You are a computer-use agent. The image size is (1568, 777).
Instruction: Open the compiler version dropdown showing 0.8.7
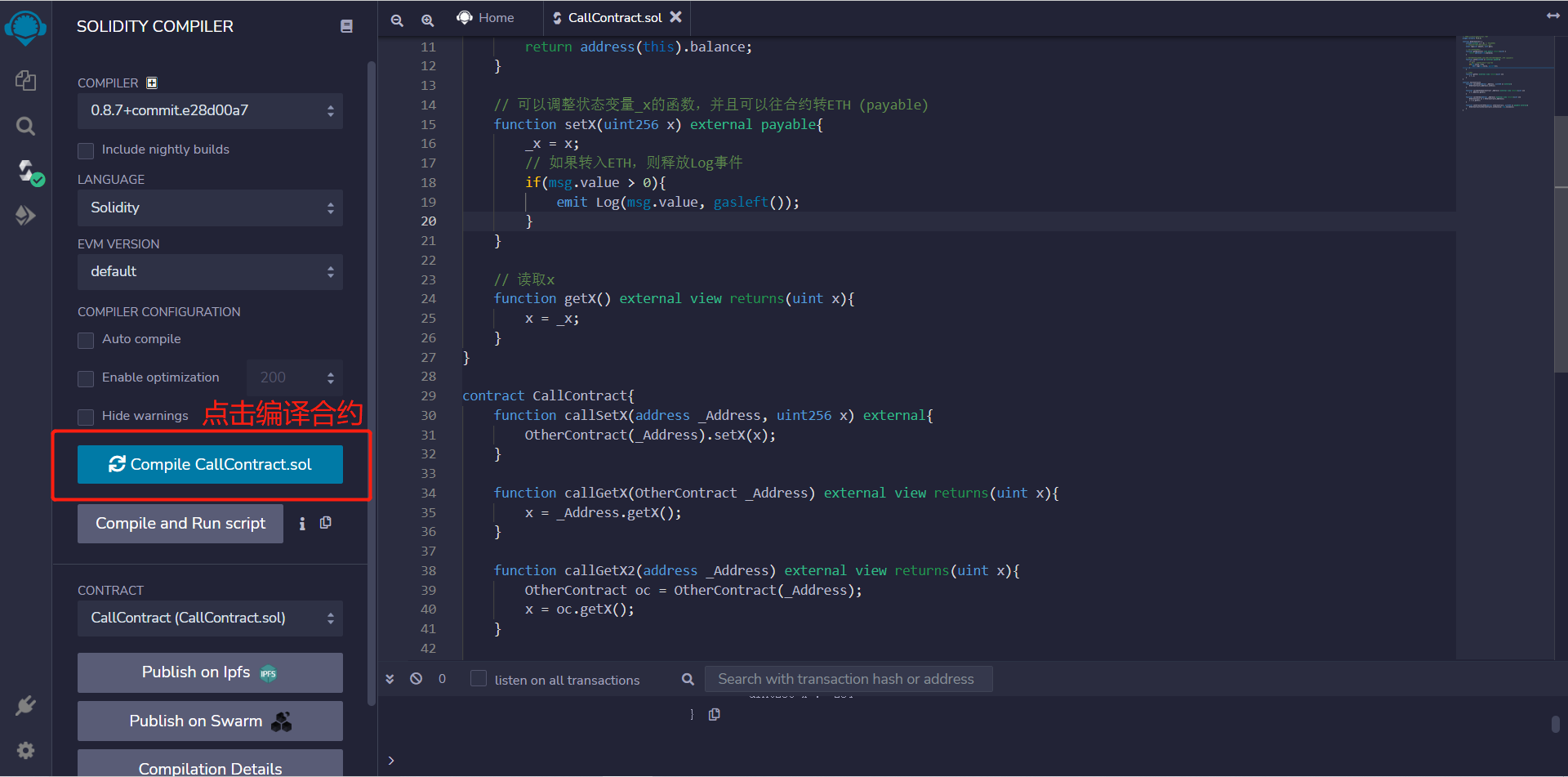point(209,110)
